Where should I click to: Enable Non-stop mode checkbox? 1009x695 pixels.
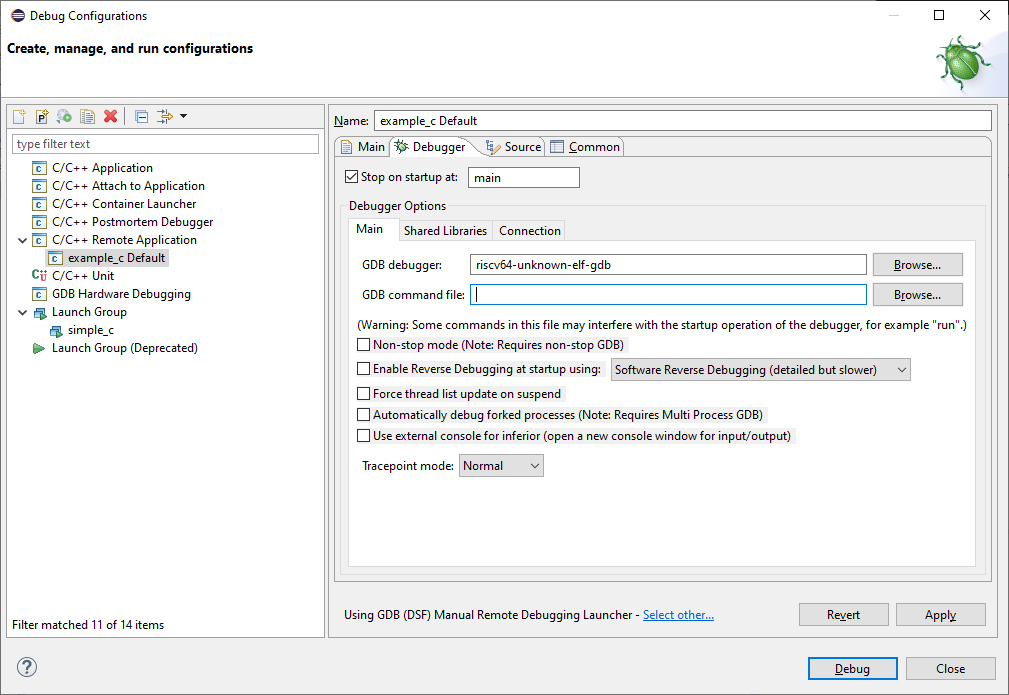point(364,345)
